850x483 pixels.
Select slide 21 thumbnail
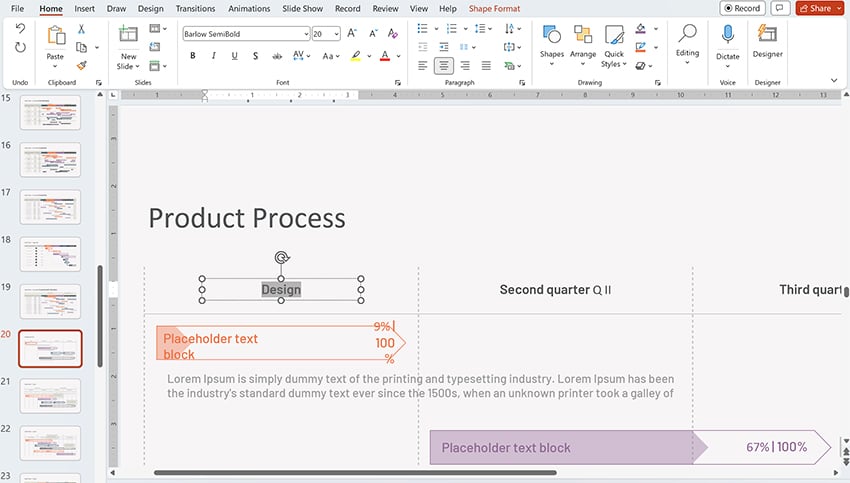point(50,395)
